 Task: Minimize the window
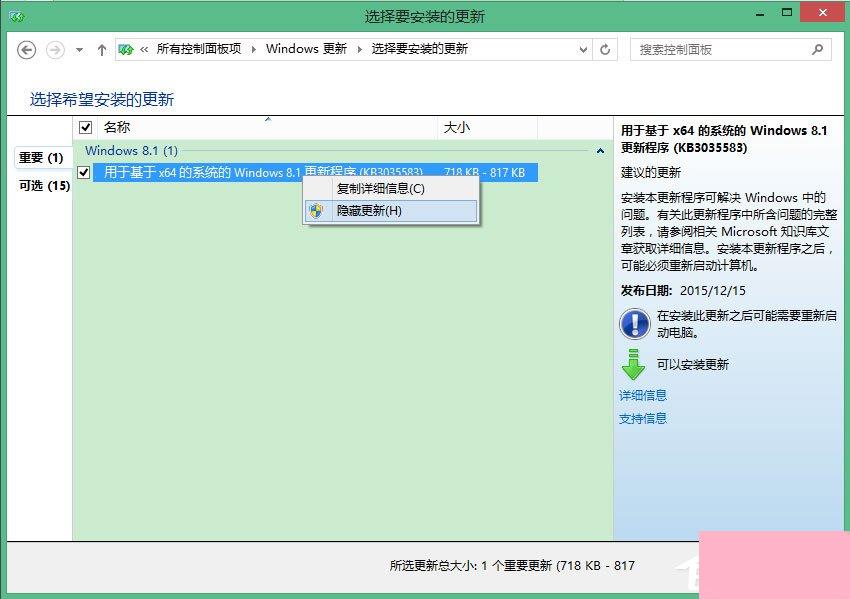click(760, 14)
